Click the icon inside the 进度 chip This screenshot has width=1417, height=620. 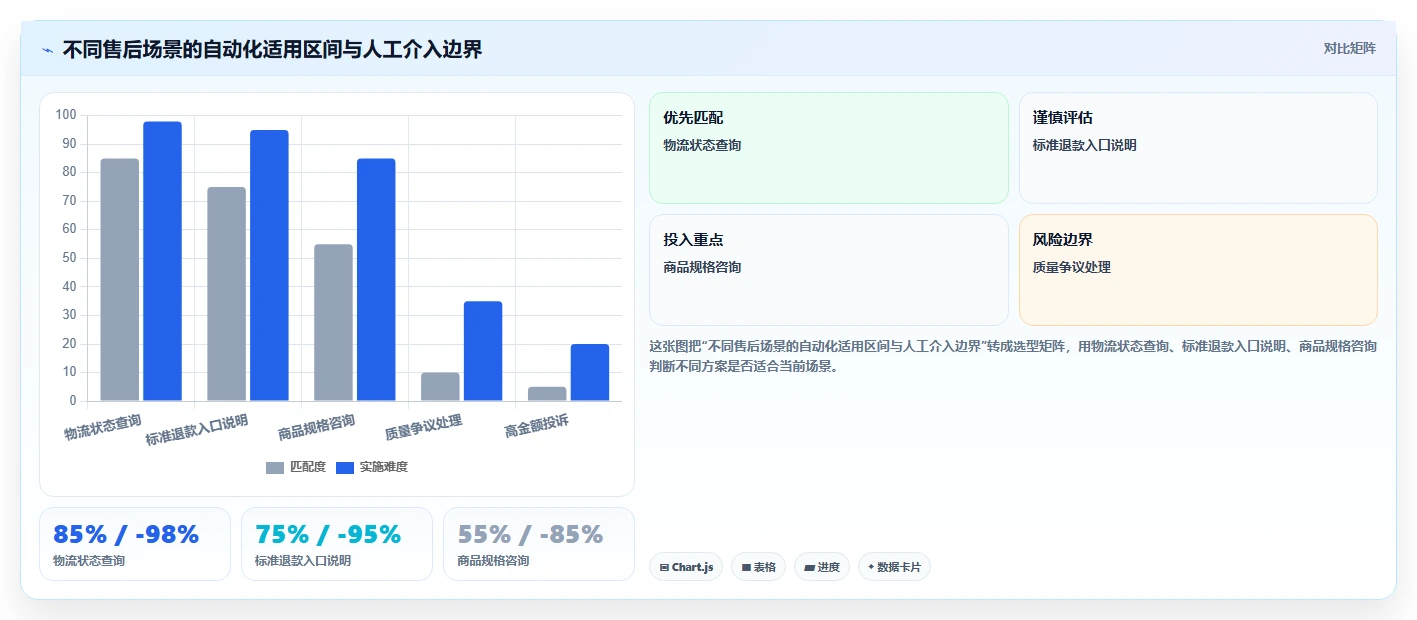(x=809, y=567)
